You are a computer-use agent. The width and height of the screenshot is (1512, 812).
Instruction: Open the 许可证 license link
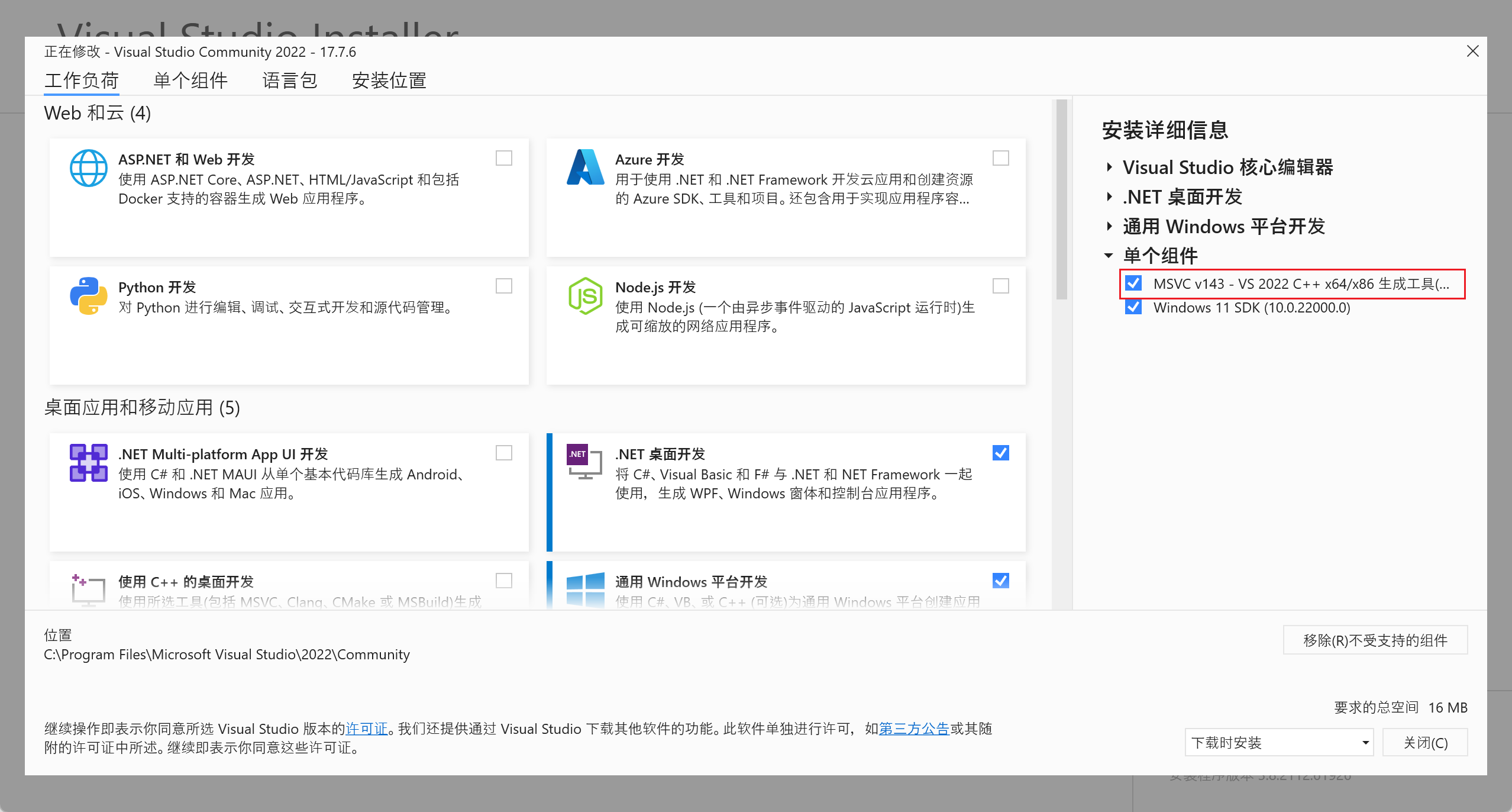[367, 729]
